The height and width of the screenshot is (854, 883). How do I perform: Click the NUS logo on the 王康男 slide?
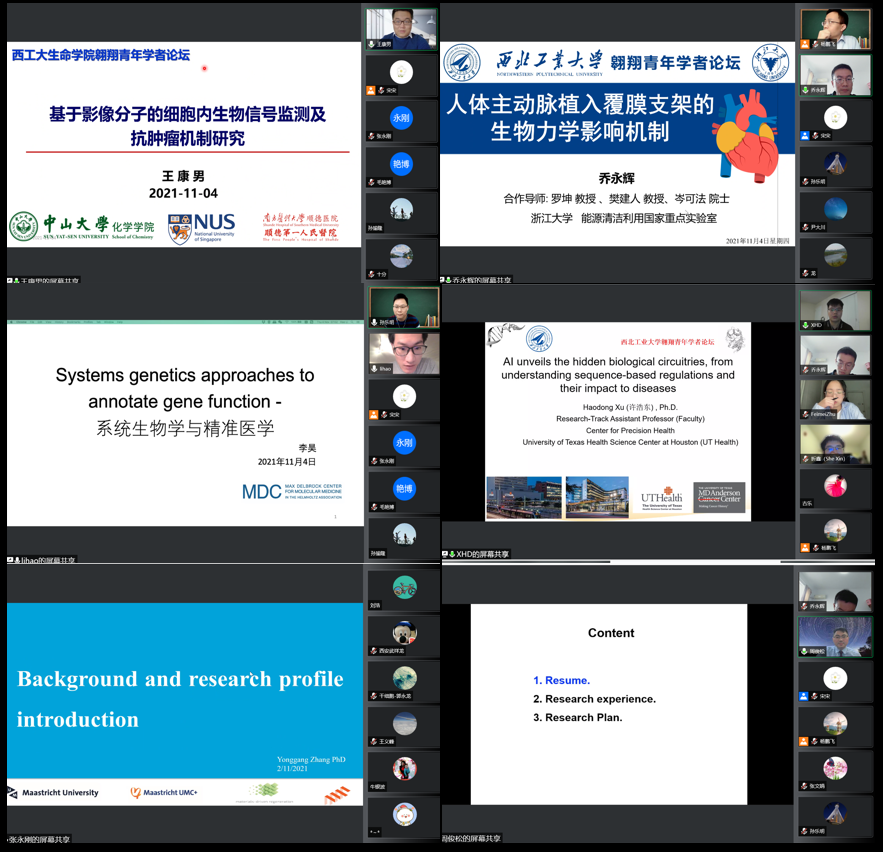201,229
